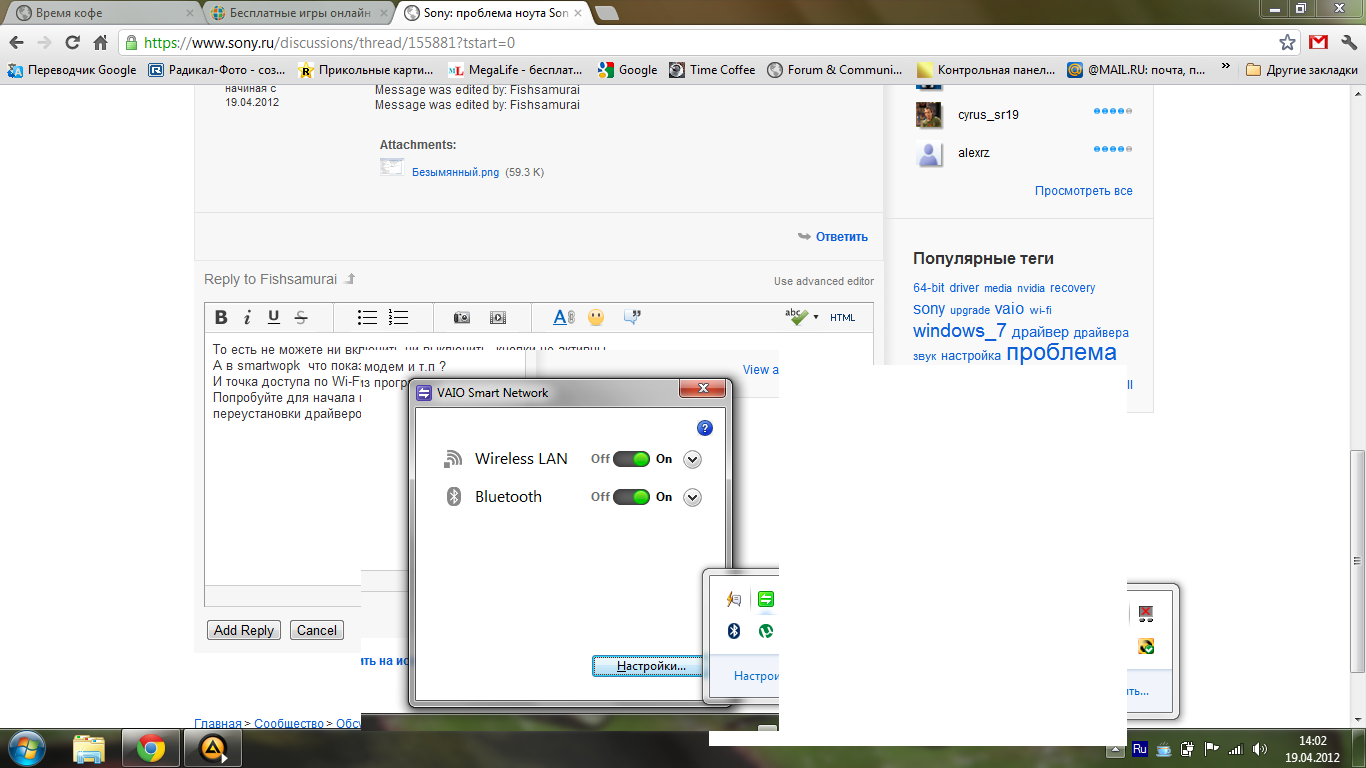The width and height of the screenshot is (1366, 768).
Task: Click the strikethrough formatting icon
Action: point(300,318)
